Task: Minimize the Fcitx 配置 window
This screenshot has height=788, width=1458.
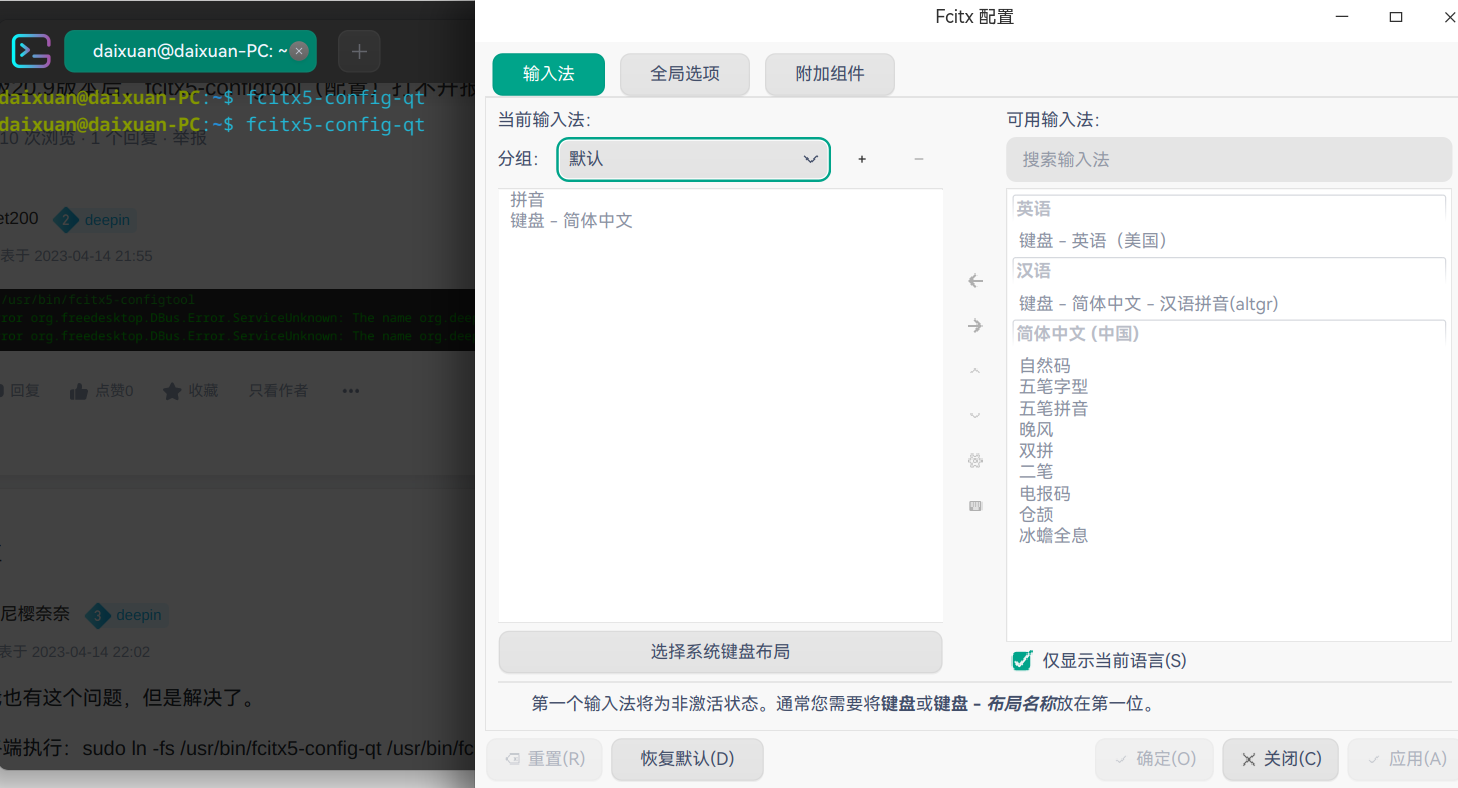Action: (x=1342, y=17)
